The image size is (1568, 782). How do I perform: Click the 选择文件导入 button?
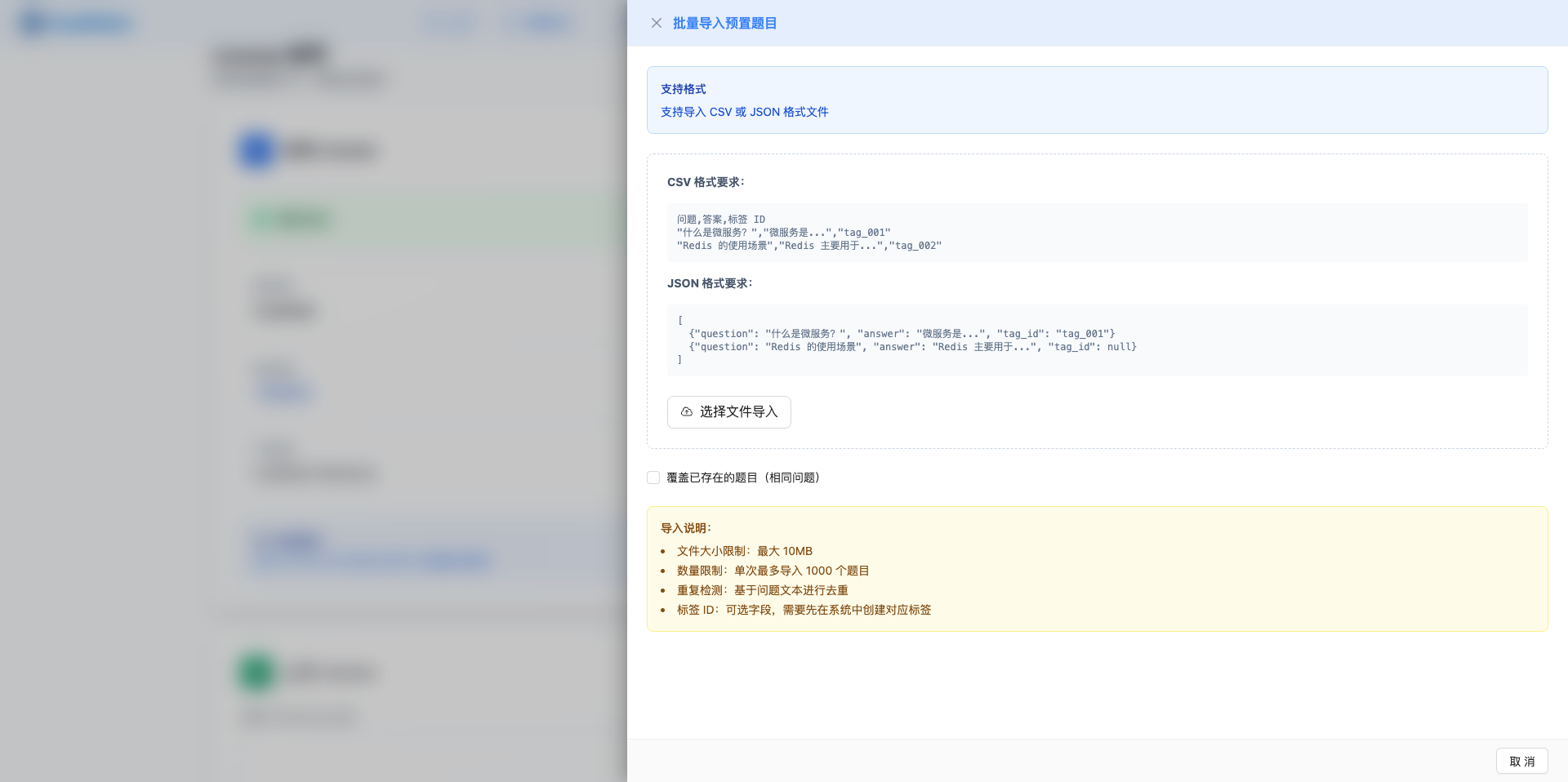(x=728, y=412)
